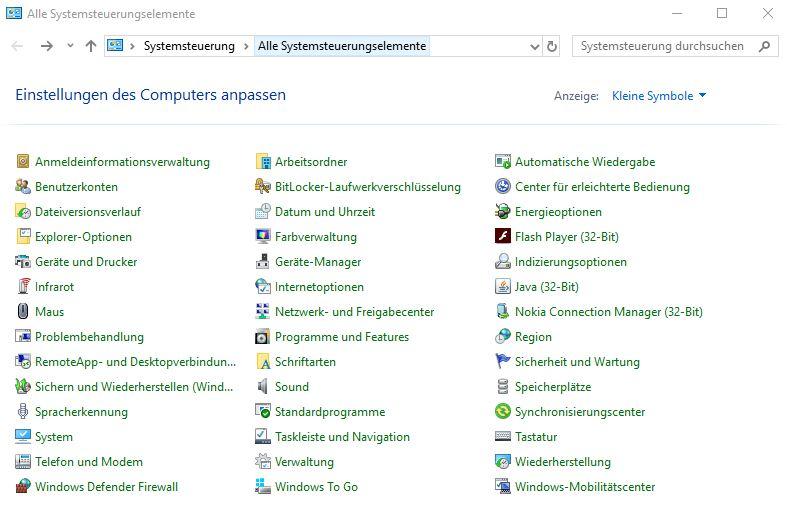Click the Center für erleichterte Bedienung icon
Screen dimensions: 787x518
click(502, 186)
